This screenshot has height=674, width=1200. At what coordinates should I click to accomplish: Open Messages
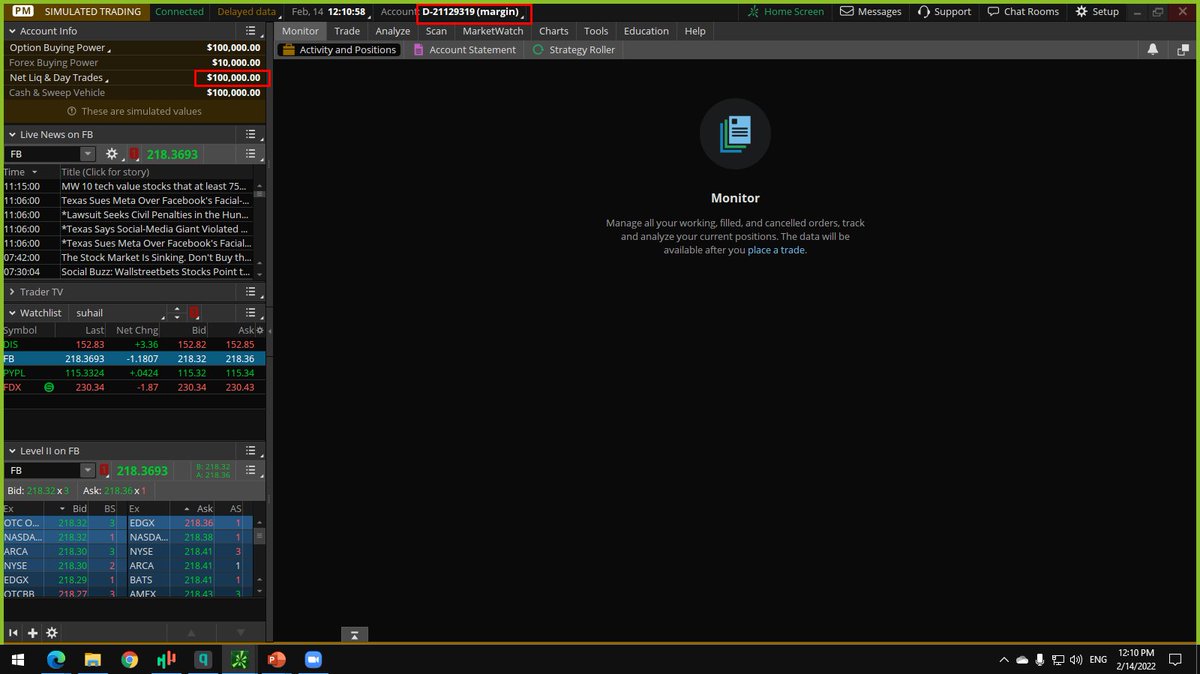pyautogui.click(x=870, y=12)
